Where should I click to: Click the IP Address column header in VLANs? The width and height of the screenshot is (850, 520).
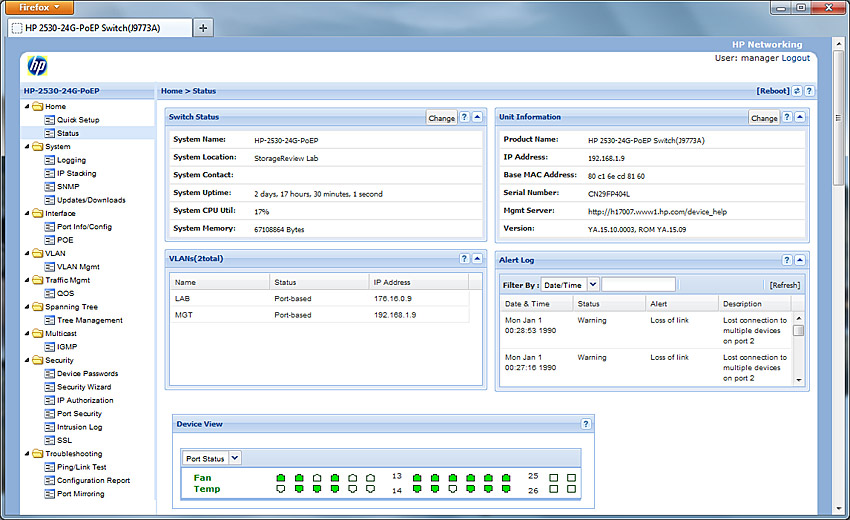[418, 282]
